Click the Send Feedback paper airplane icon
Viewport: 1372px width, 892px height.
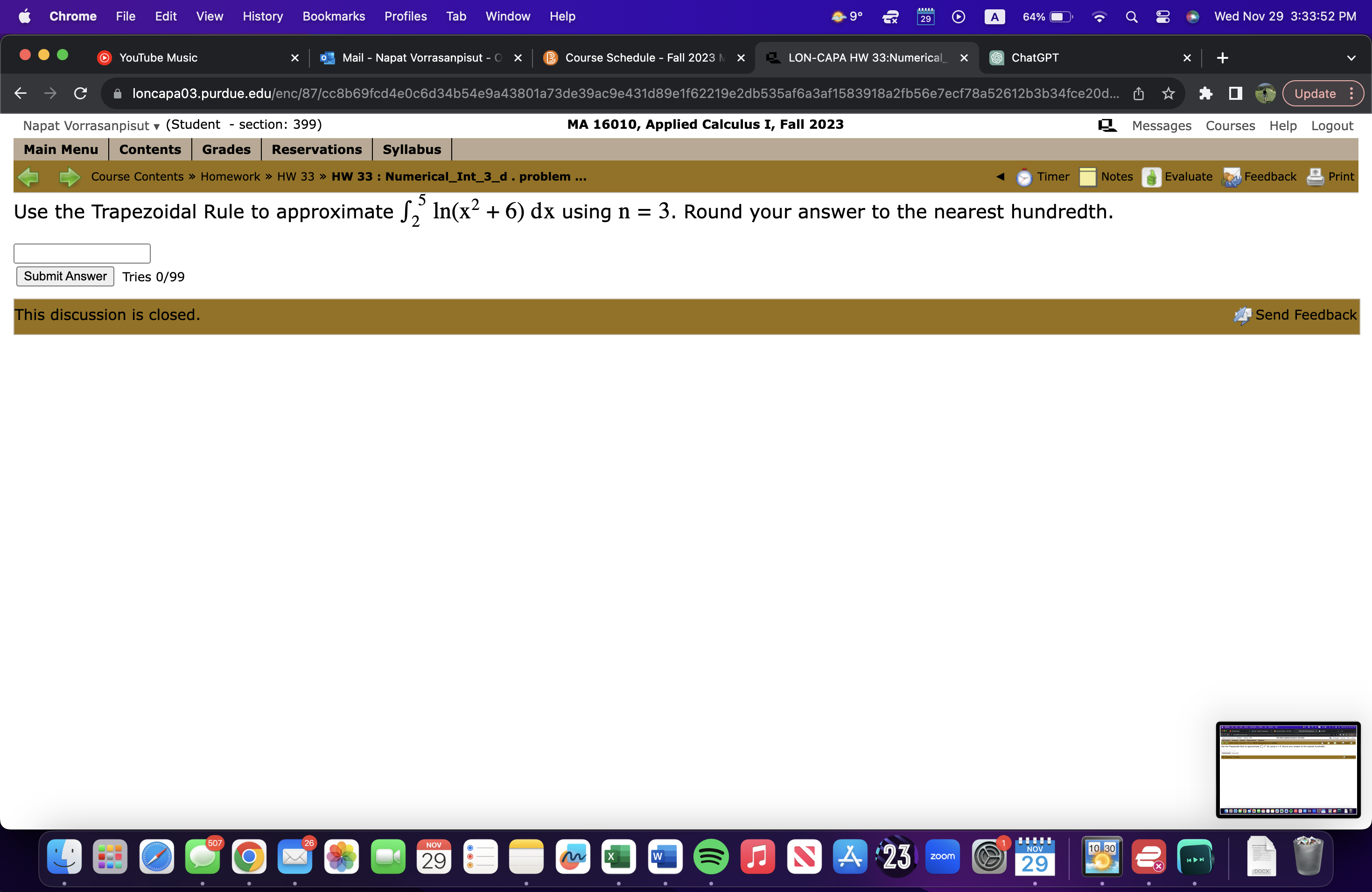1242,315
